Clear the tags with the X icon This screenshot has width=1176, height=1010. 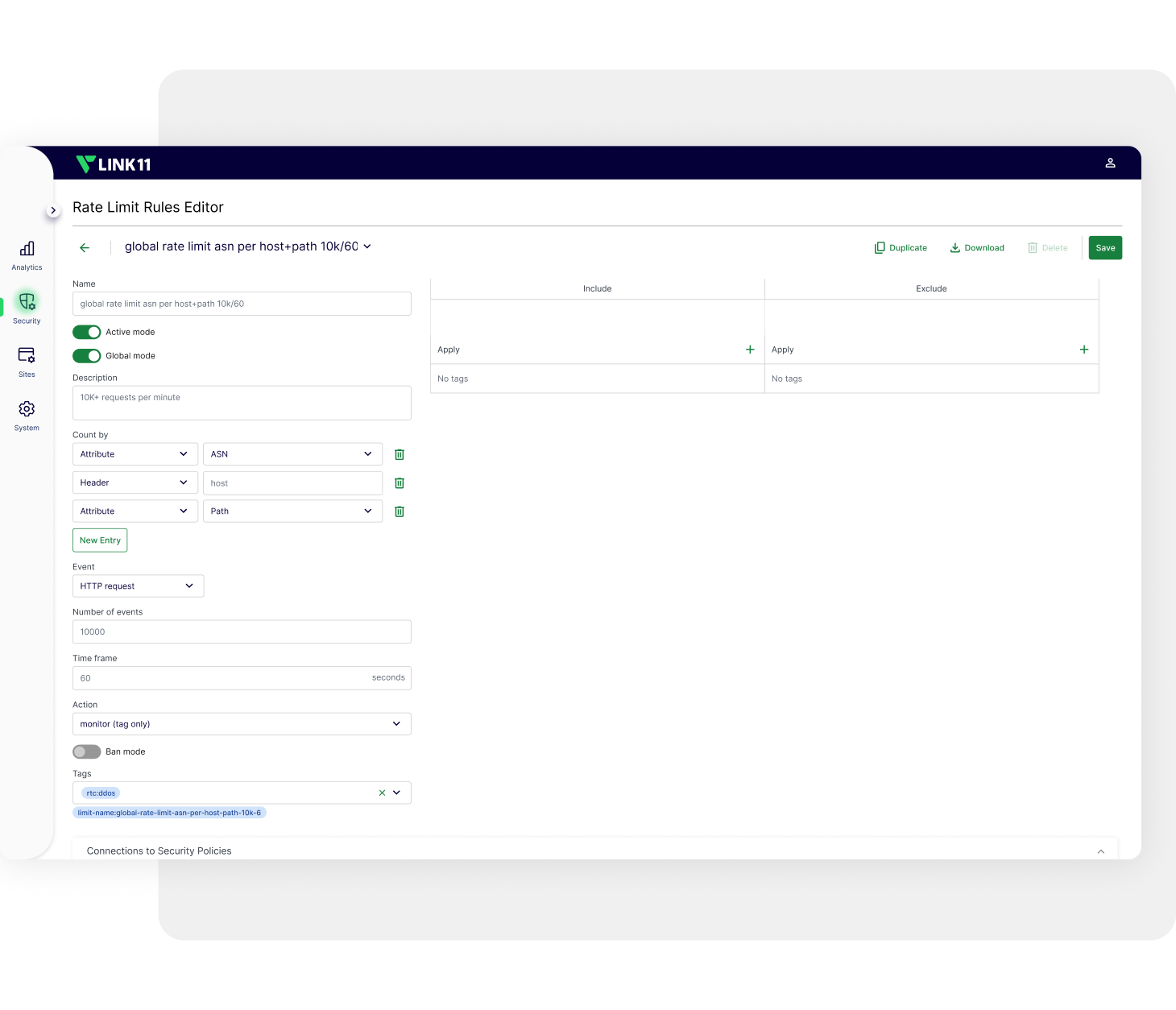(x=382, y=793)
